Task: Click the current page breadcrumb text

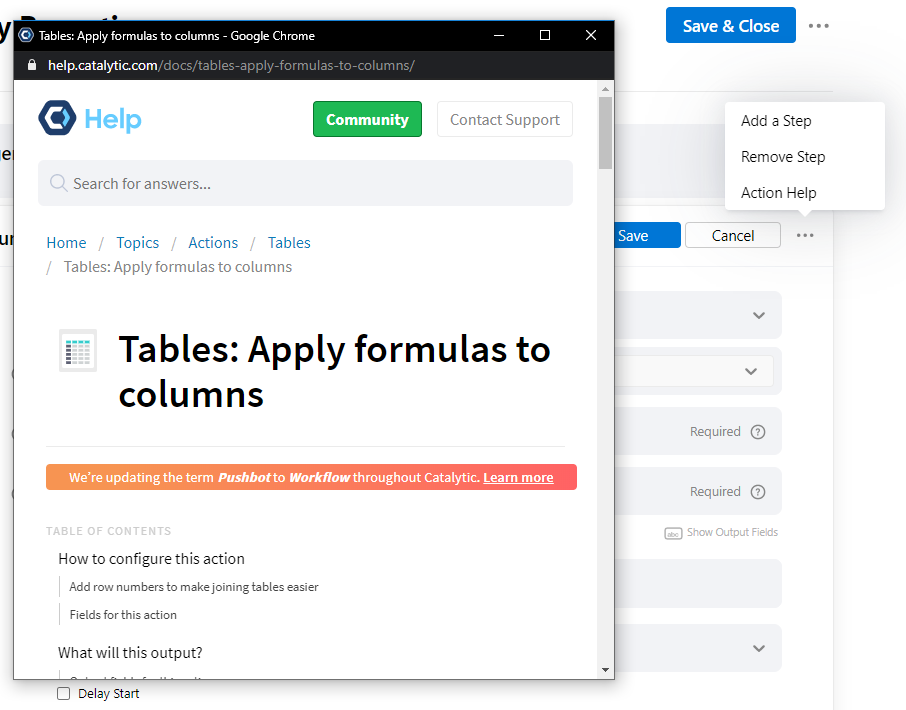Action: tap(177, 267)
